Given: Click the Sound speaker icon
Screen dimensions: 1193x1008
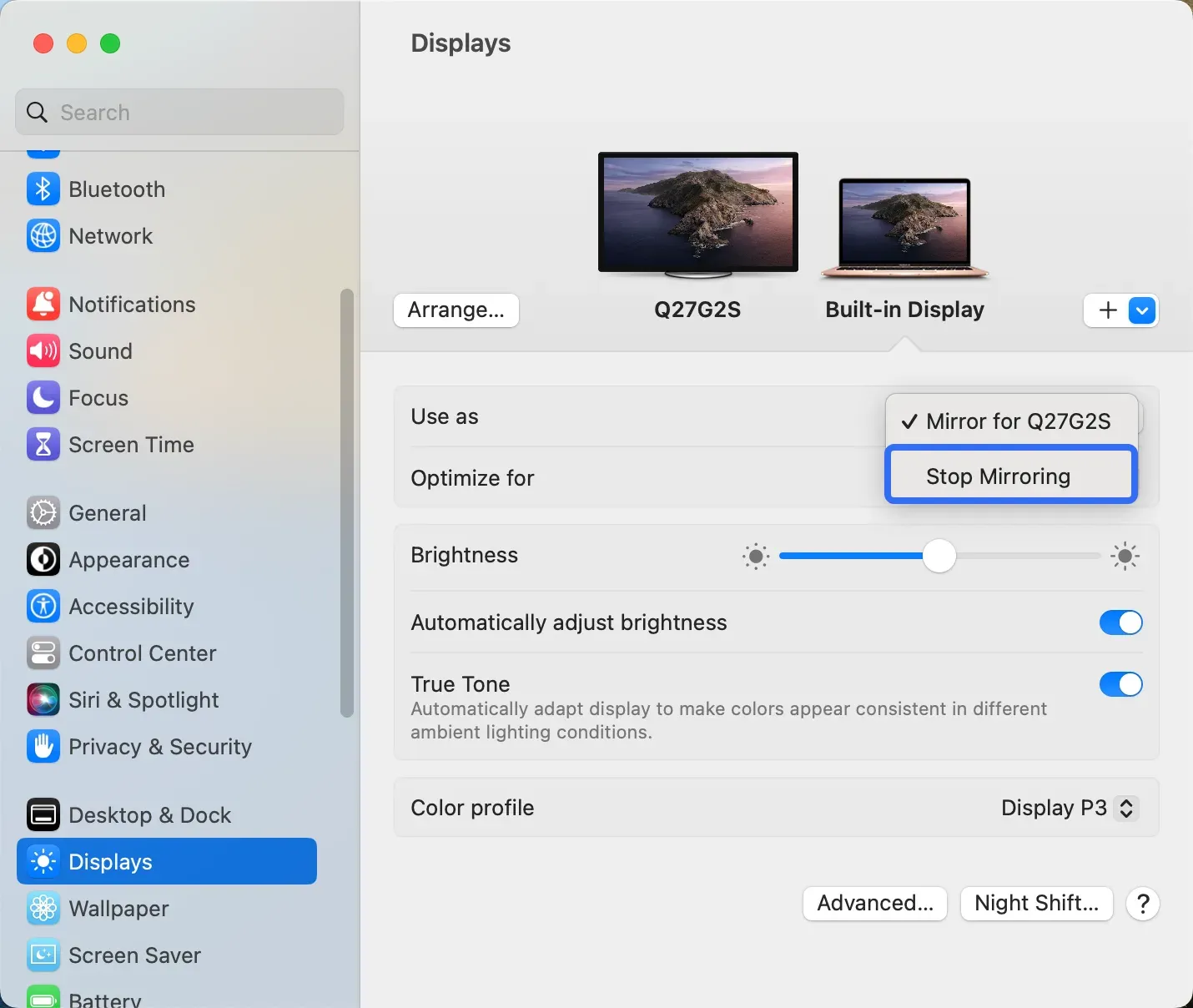Looking at the screenshot, I should (x=43, y=351).
